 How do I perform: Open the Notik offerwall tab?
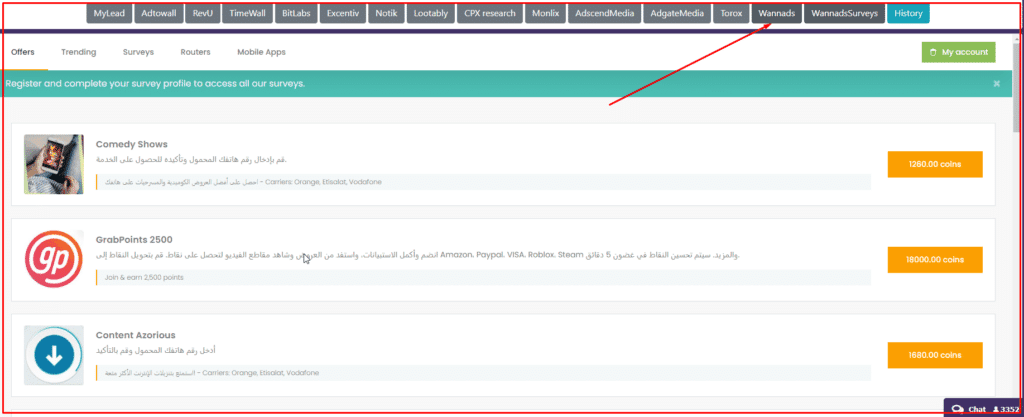[386, 13]
